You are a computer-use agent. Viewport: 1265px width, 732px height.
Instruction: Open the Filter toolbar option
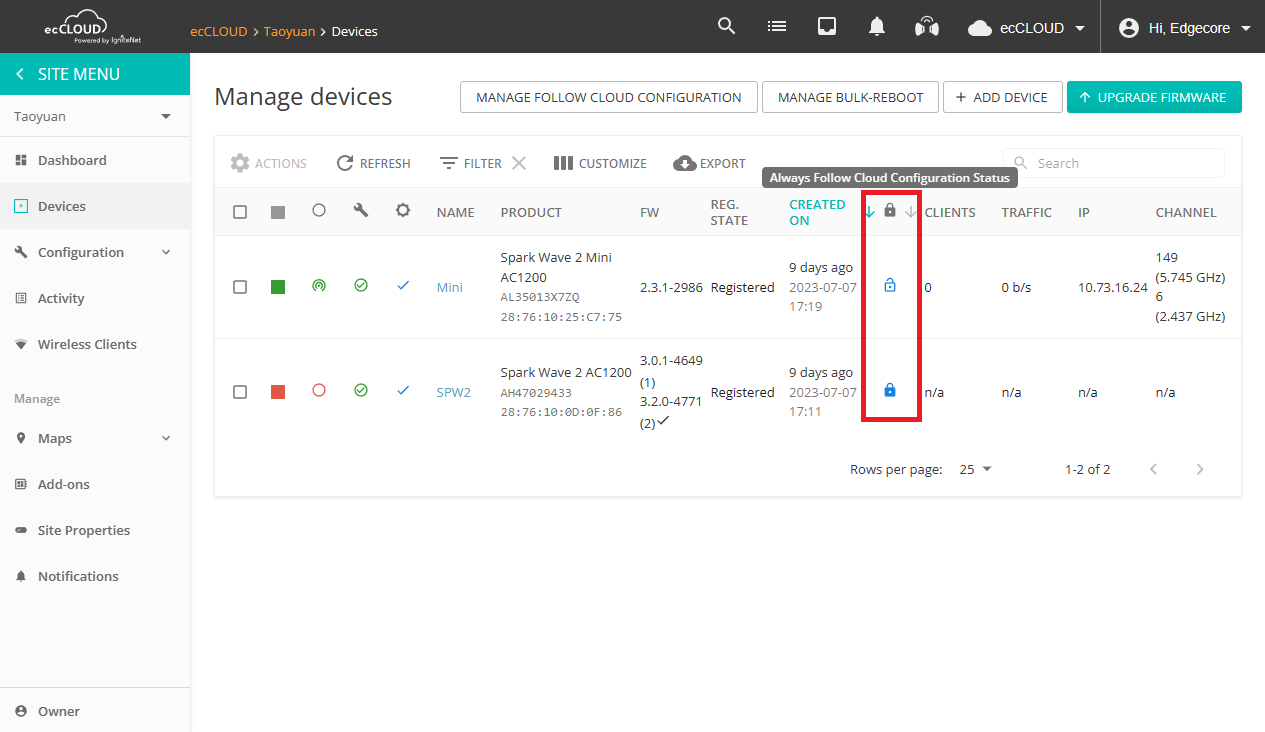pos(471,163)
